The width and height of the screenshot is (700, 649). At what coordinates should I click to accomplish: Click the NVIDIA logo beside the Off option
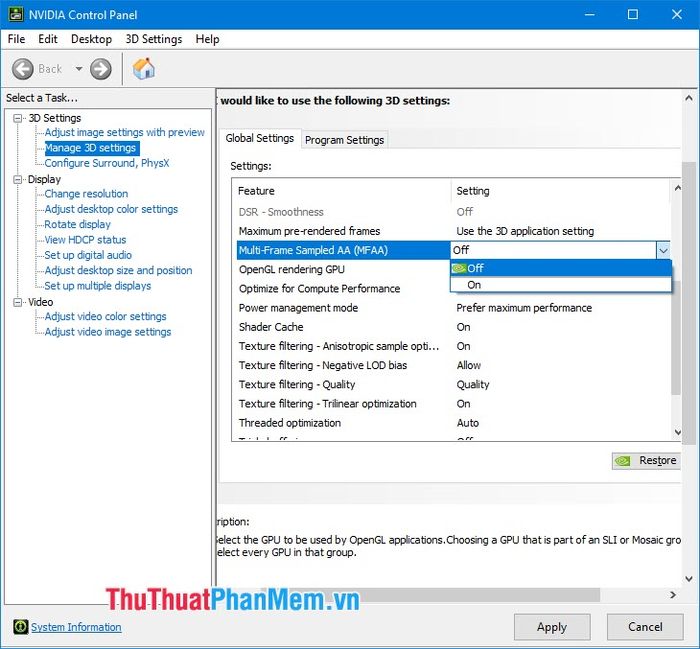point(459,268)
